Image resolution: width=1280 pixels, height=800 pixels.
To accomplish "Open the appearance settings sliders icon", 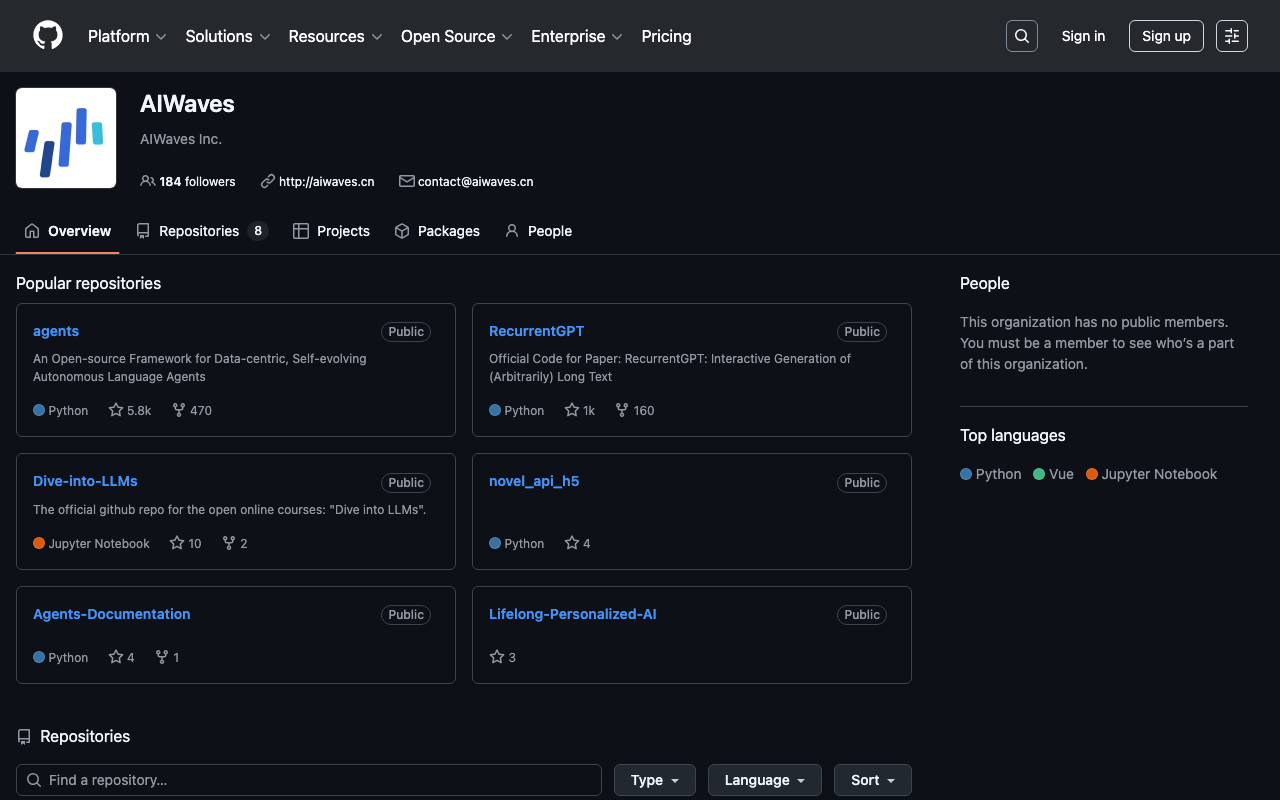I will [x=1231, y=36].
